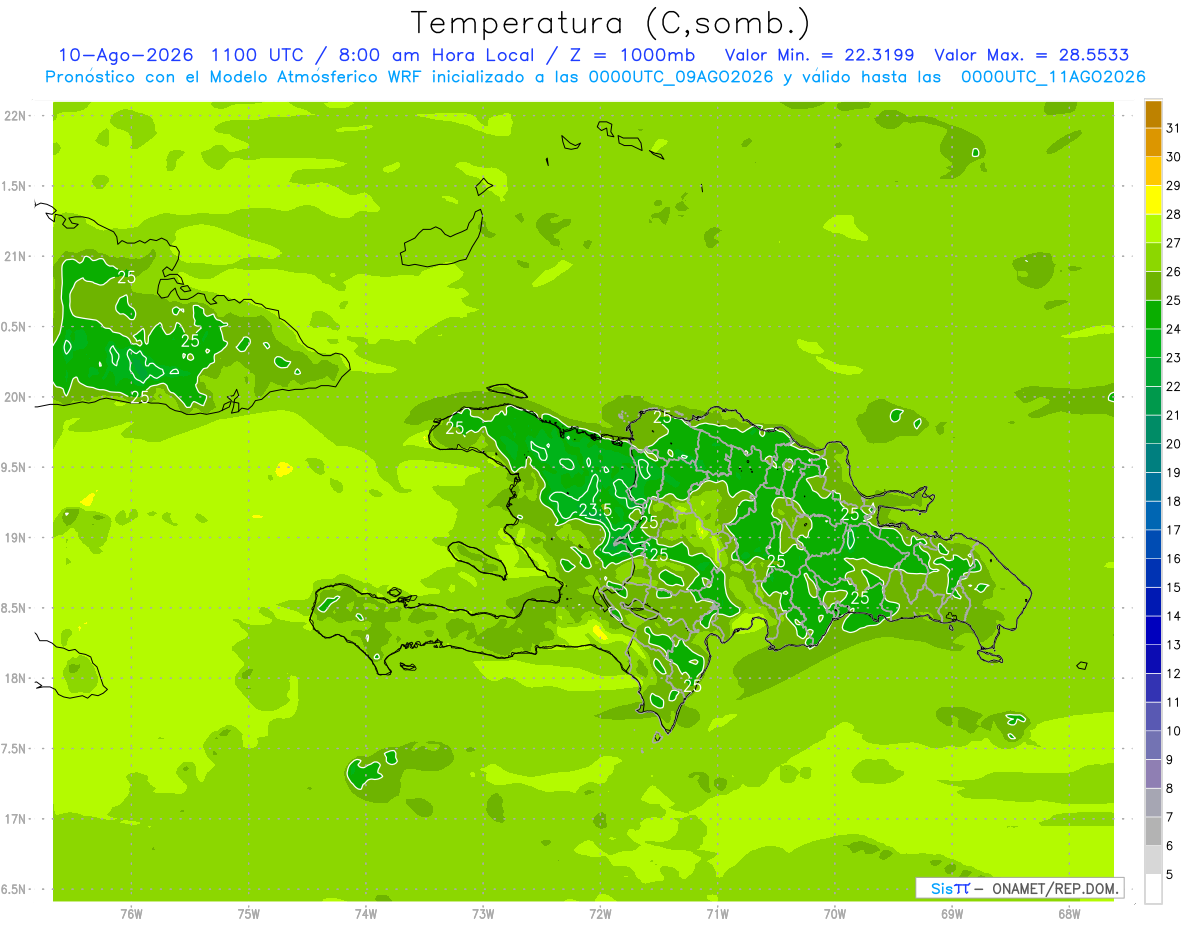Click the 'Valor Max. = 28.5533' value
The image size is (1200, 927).
coord(1032,55)
